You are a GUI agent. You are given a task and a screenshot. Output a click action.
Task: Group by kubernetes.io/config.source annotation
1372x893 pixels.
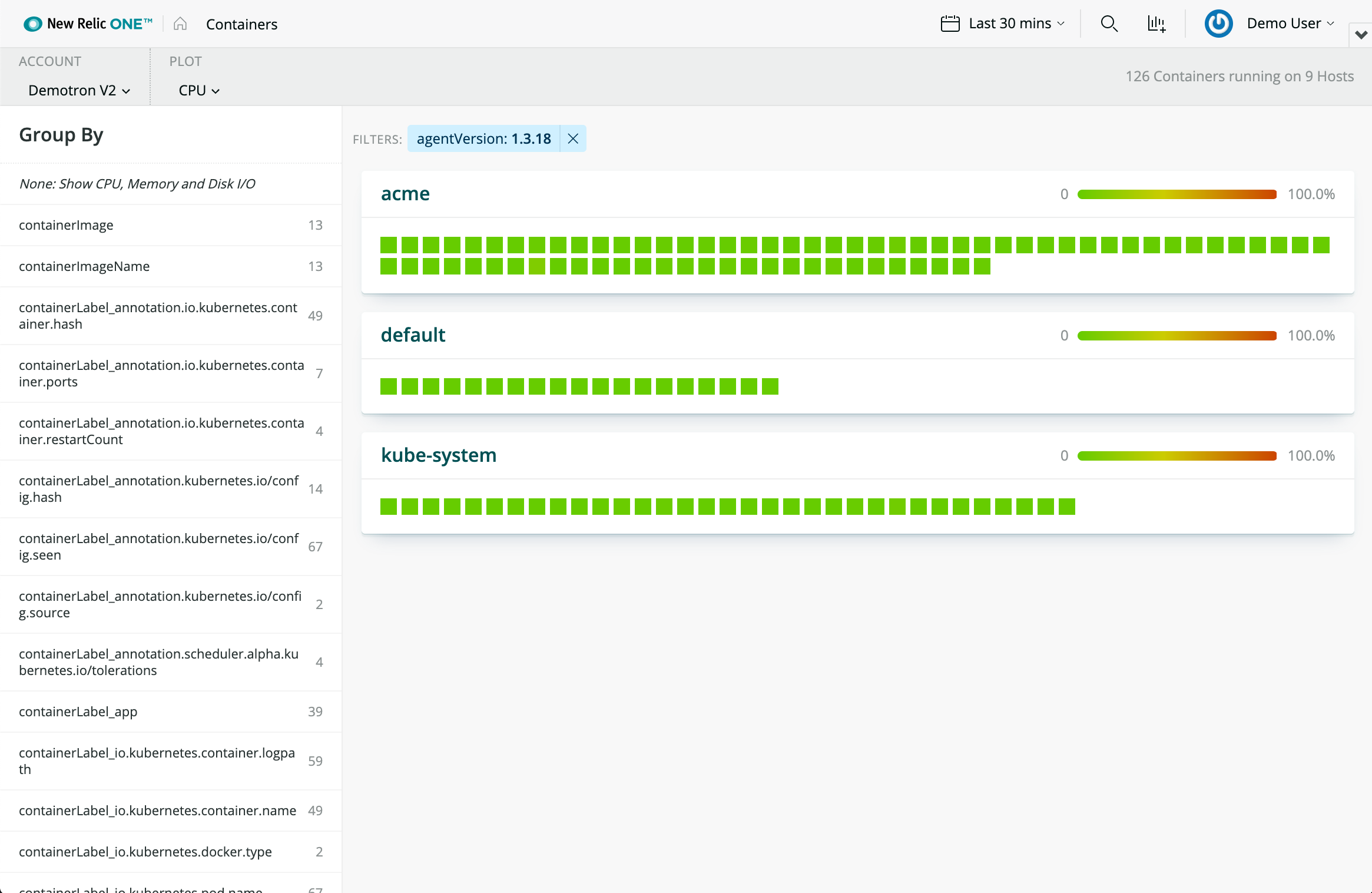point(171,604)
